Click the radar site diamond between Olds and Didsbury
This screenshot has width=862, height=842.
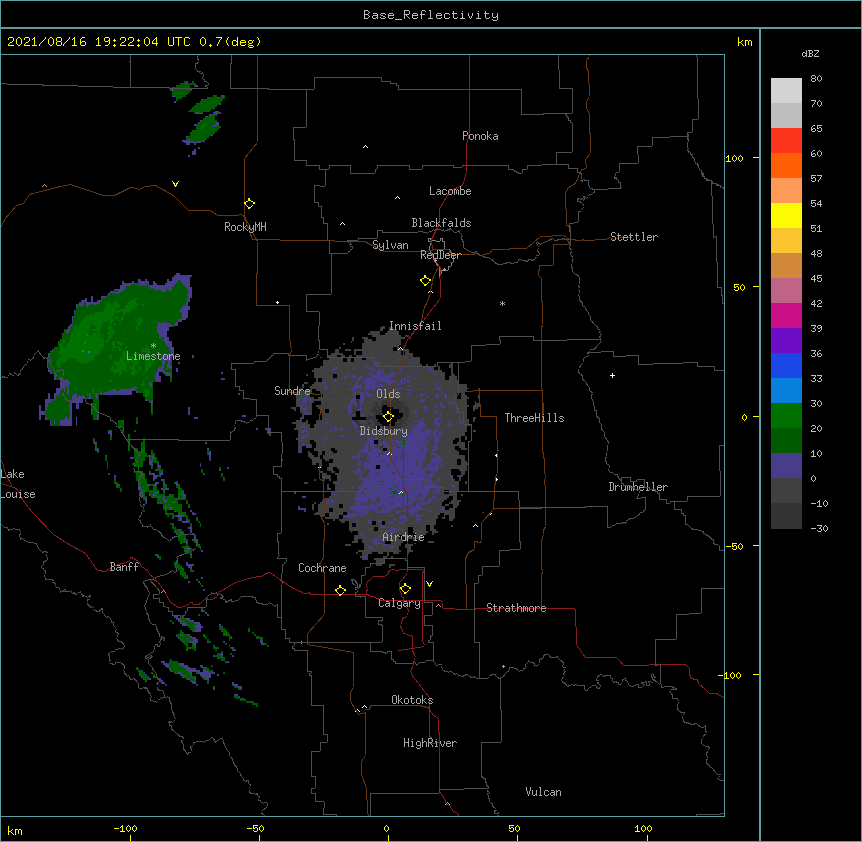coord(388,417)
